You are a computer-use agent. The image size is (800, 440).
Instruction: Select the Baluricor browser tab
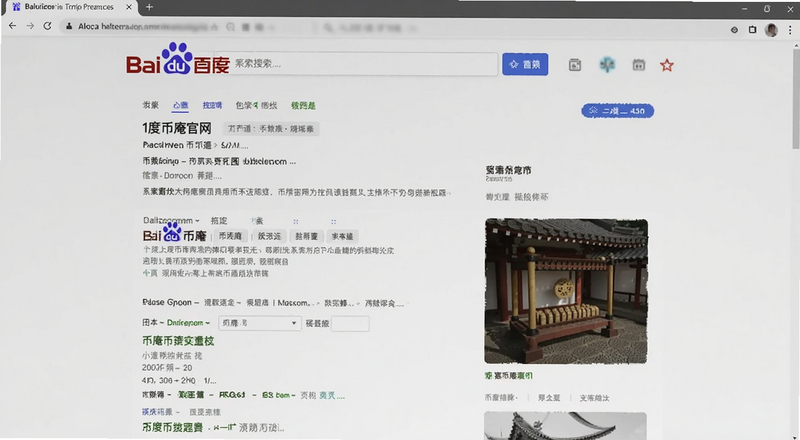71,8
